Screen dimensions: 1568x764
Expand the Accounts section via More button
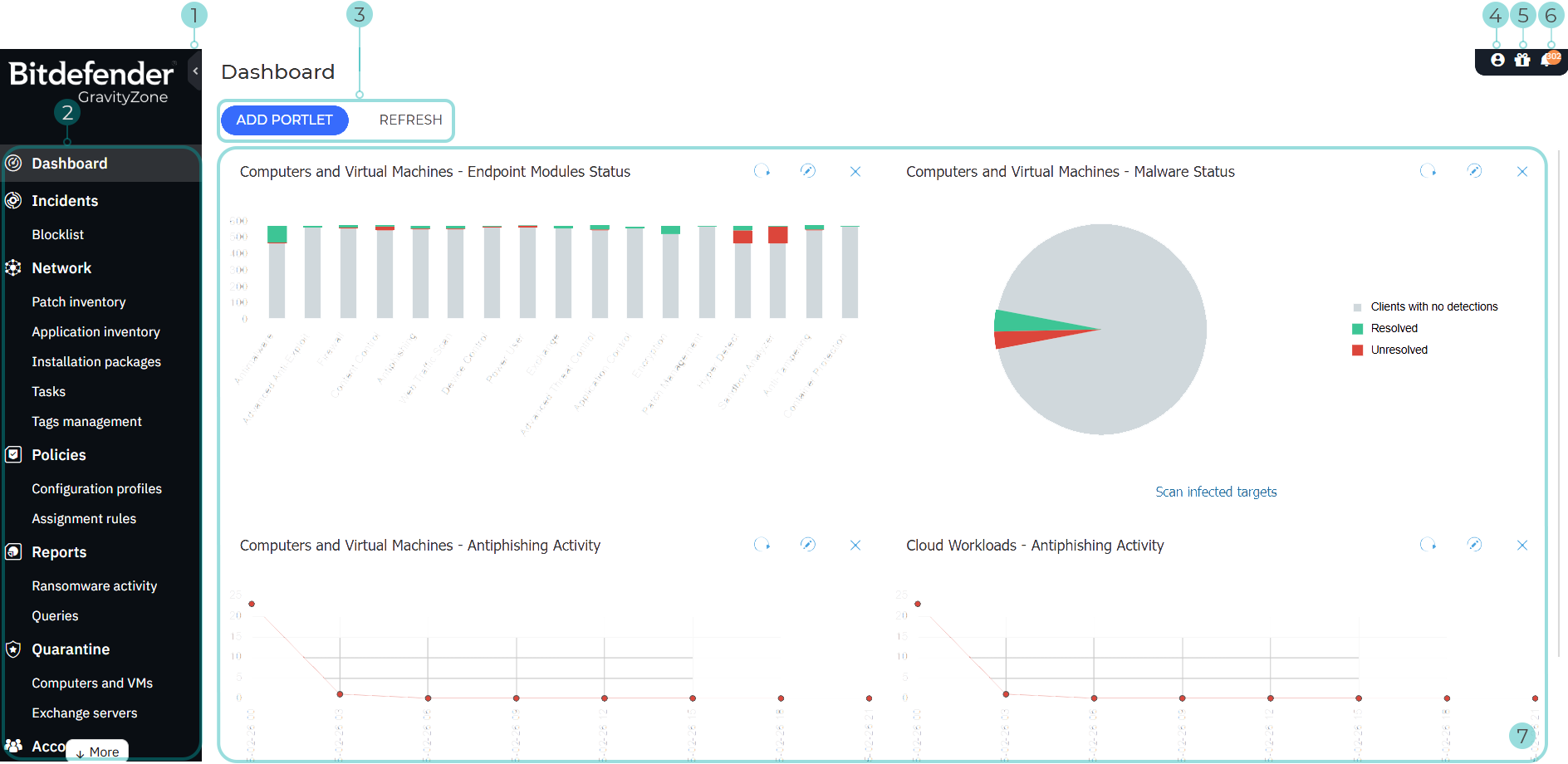(x=96, y=751)
